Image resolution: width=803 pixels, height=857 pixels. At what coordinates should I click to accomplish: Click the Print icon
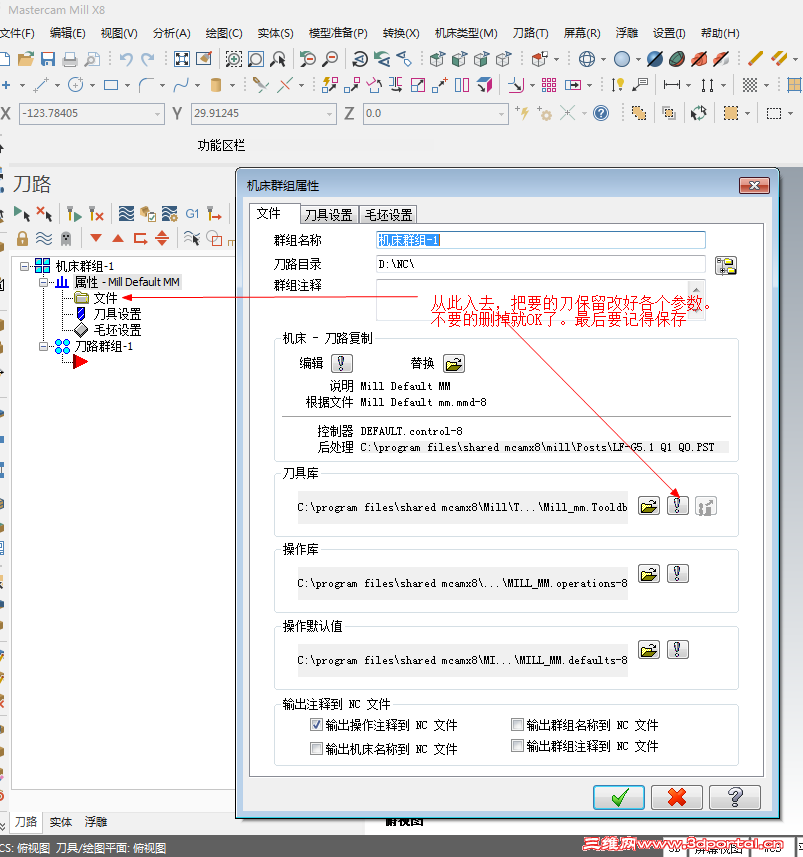click(70, 58)
